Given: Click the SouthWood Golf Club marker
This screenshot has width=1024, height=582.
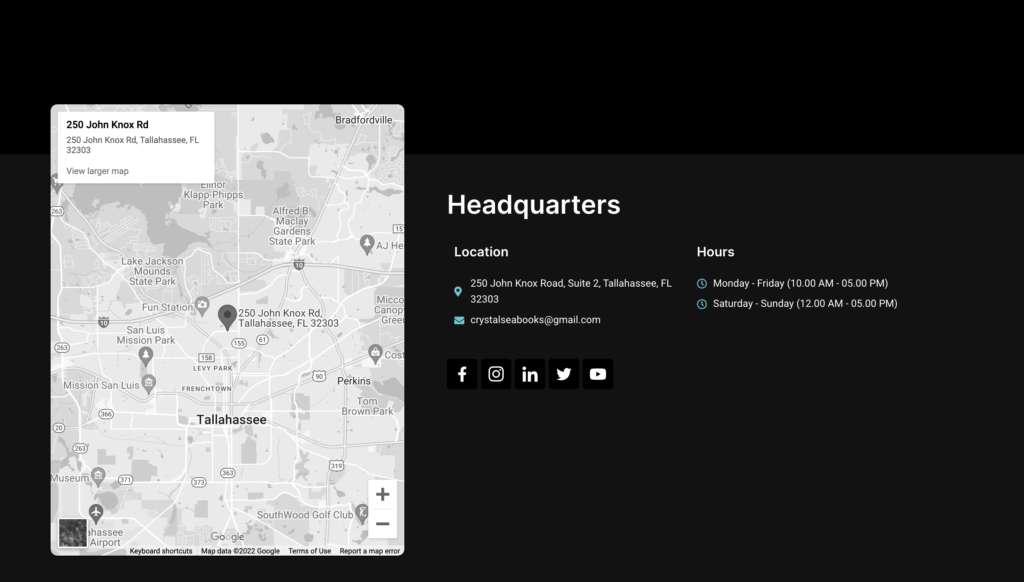Looking at the screenshot, I should (x=362, y=513).
